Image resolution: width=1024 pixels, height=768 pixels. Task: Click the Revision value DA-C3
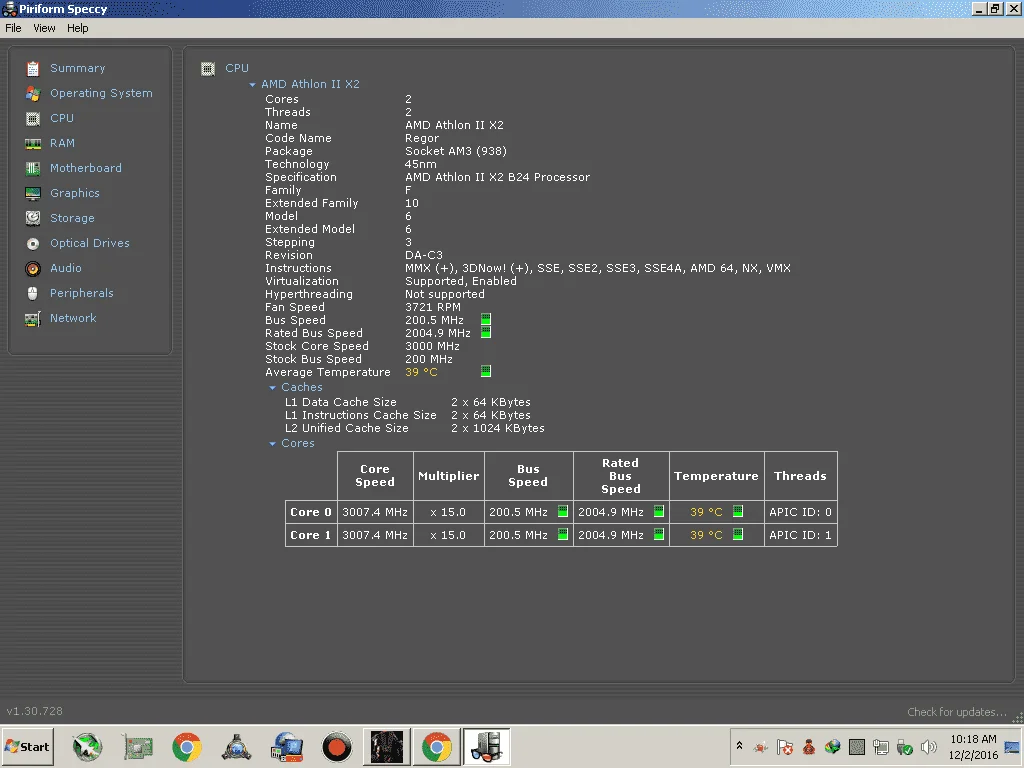[x=424, y=255]
